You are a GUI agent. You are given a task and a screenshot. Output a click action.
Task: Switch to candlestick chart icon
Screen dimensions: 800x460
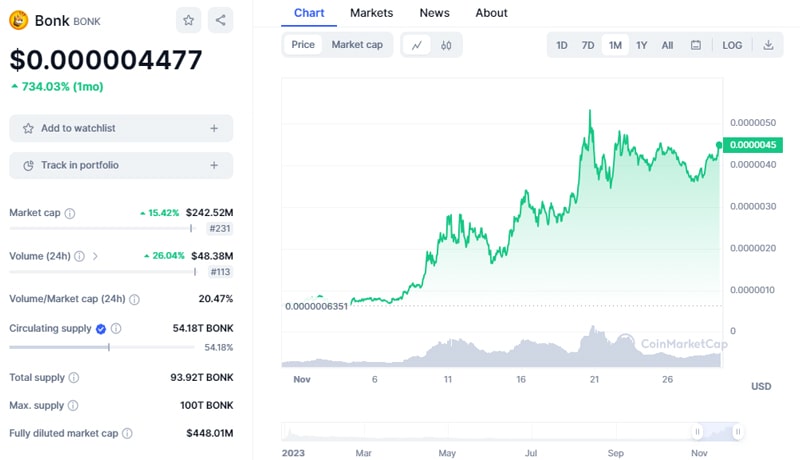pyautogui.click(x=447, y=45)
